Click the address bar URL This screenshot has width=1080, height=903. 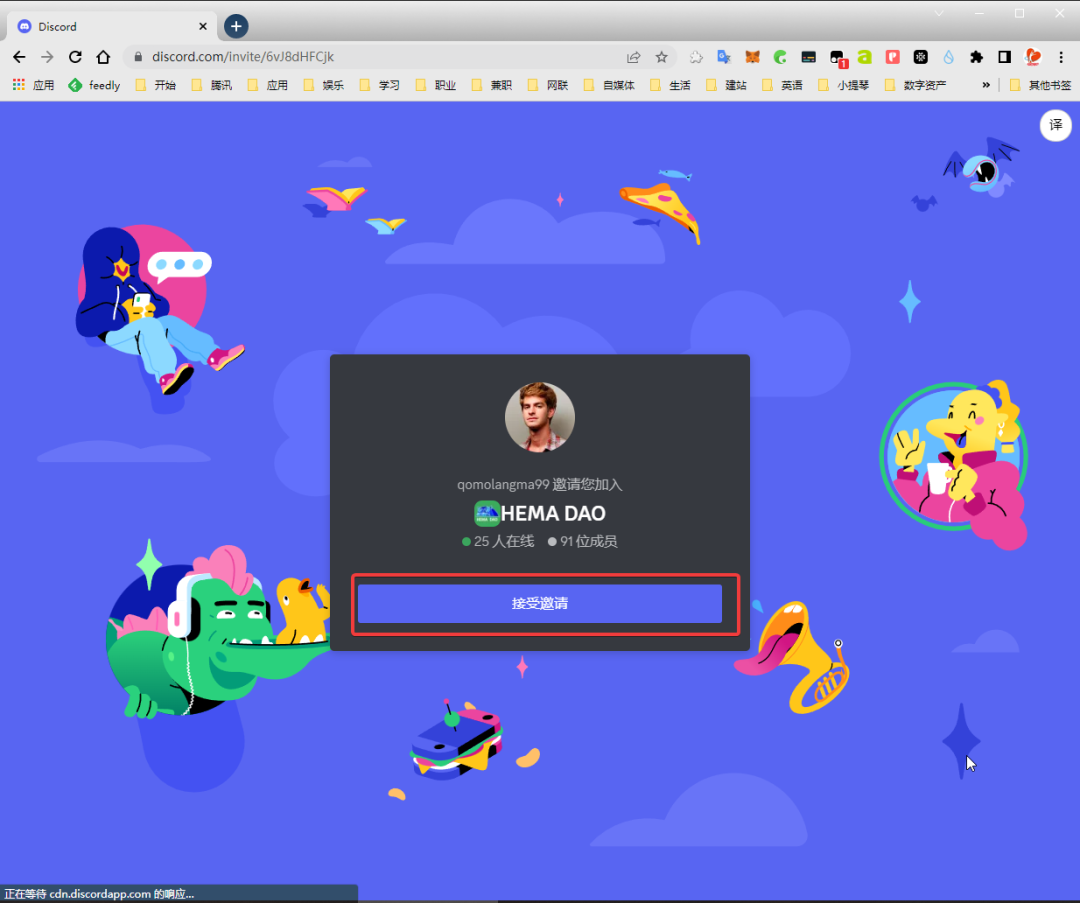click(x=243, y=57)
